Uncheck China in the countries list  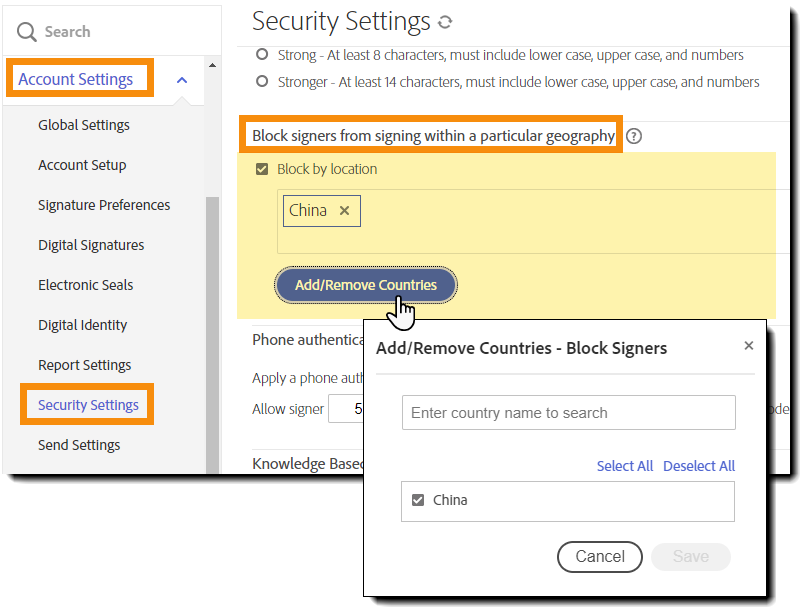(419, 500)
